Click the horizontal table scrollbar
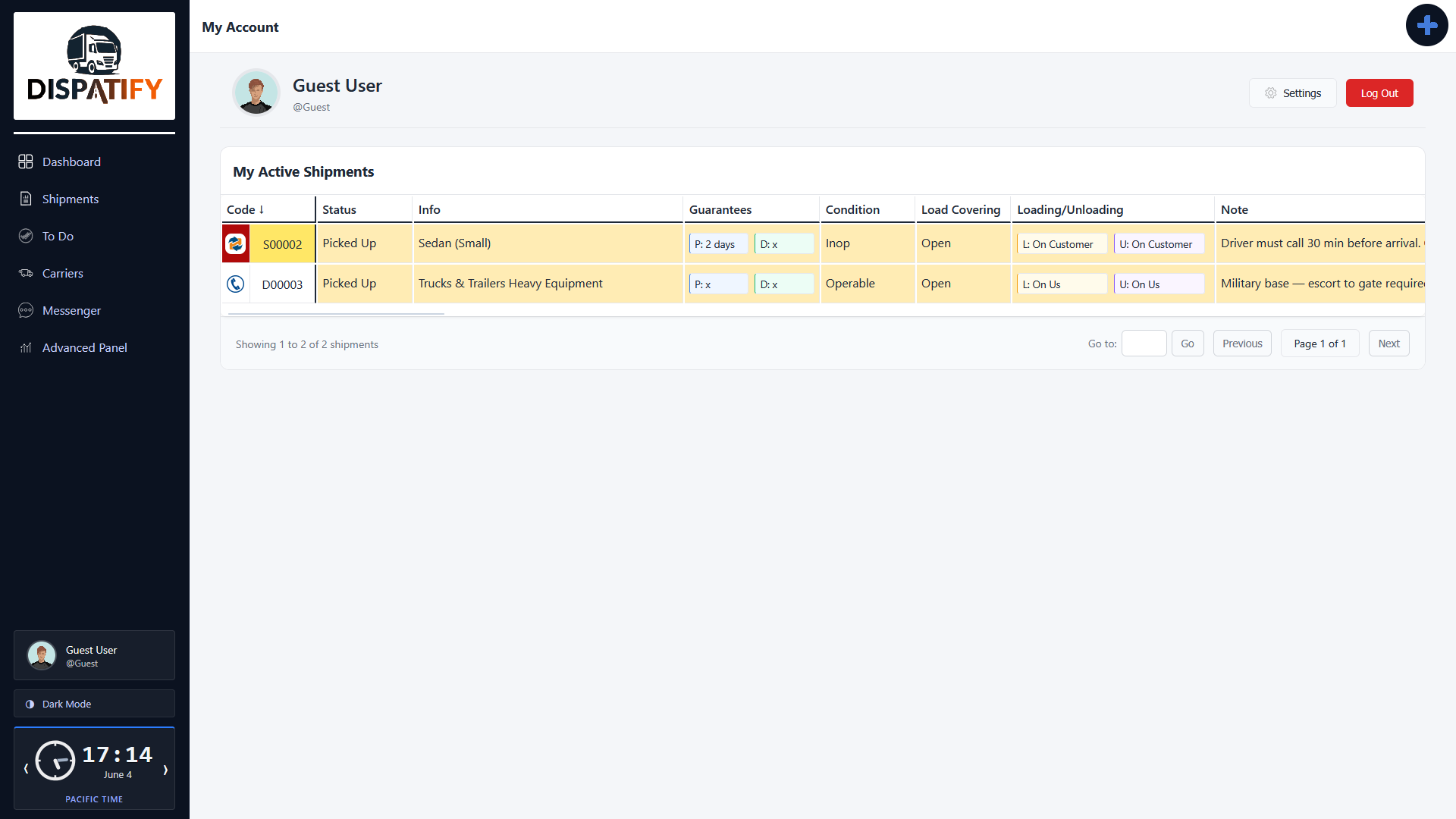 tap(336, 313)
